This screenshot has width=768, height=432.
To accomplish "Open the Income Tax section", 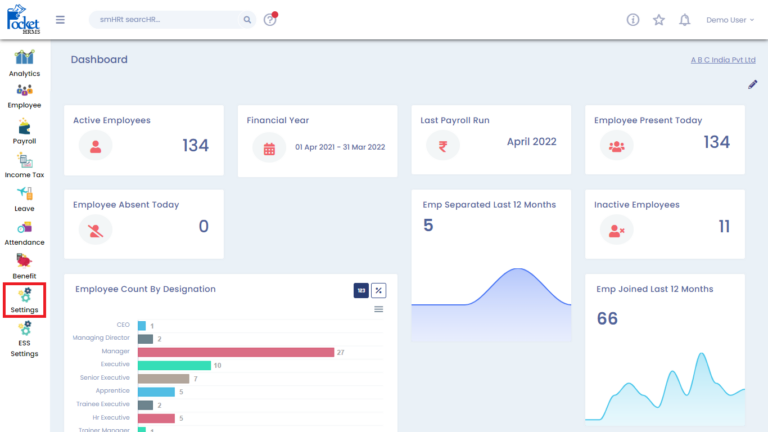I will 24,162.
